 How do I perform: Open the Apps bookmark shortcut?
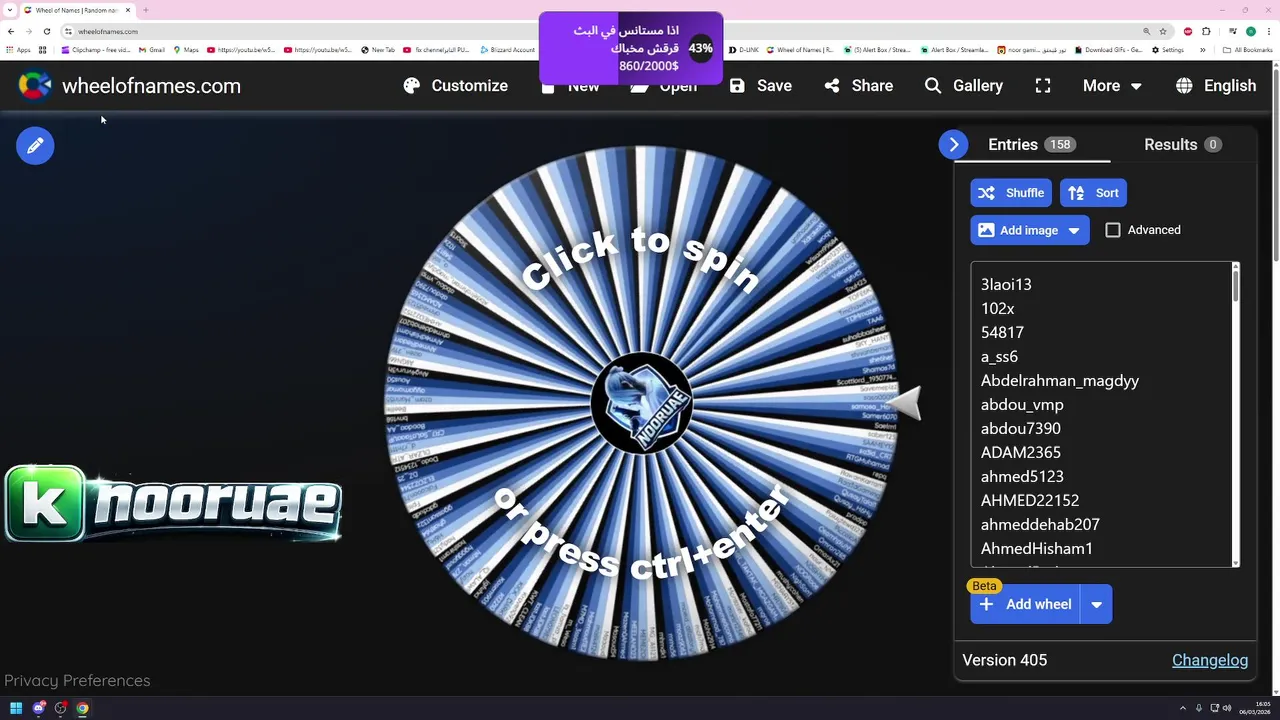tap(18, 50)
